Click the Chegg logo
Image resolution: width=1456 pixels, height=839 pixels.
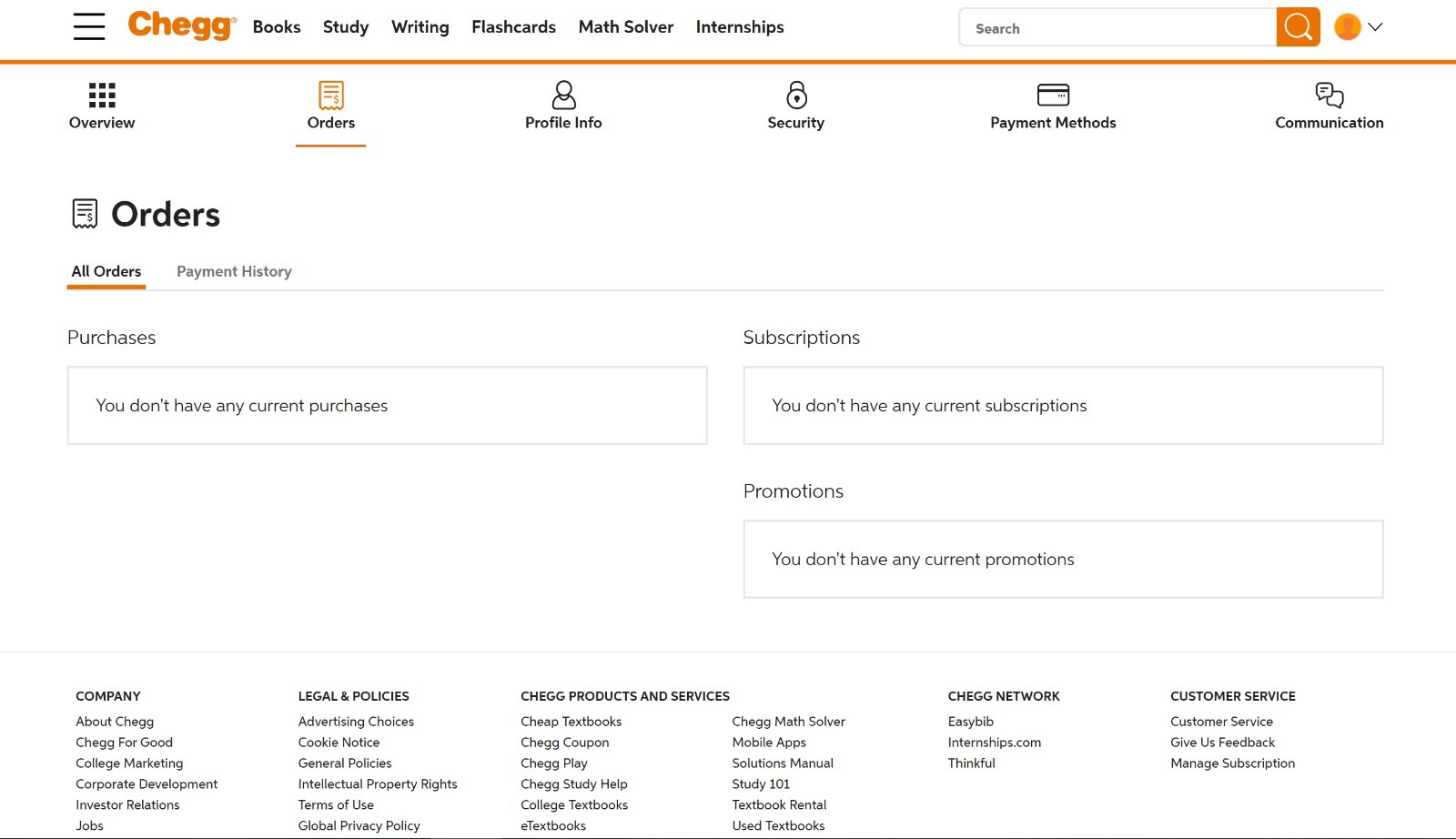(x=182, y=25)
